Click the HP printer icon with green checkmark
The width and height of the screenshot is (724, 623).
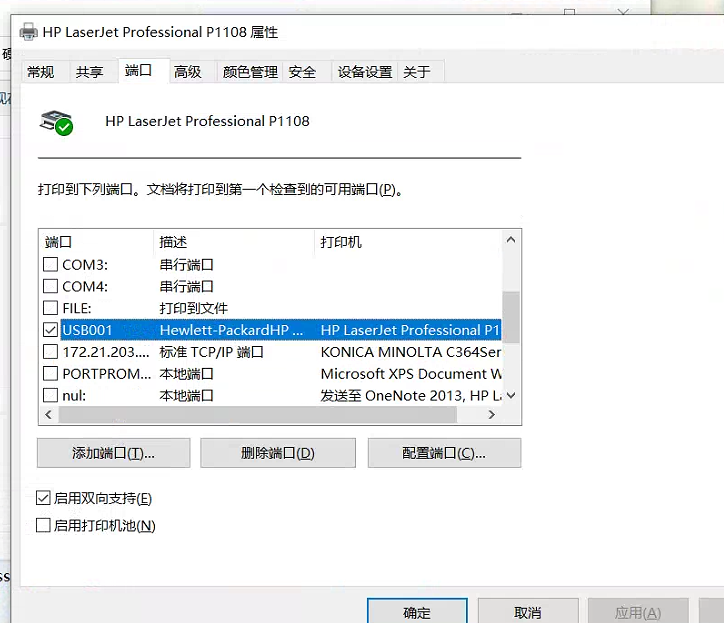pyautogui.click(x=57, y=122)
